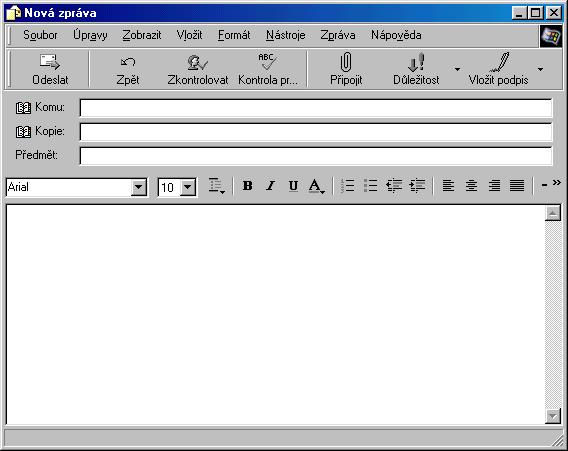Open the Zpráva menu
This screenshot has height=451, width=568.
pyautogui.click(x=338, y=36)
